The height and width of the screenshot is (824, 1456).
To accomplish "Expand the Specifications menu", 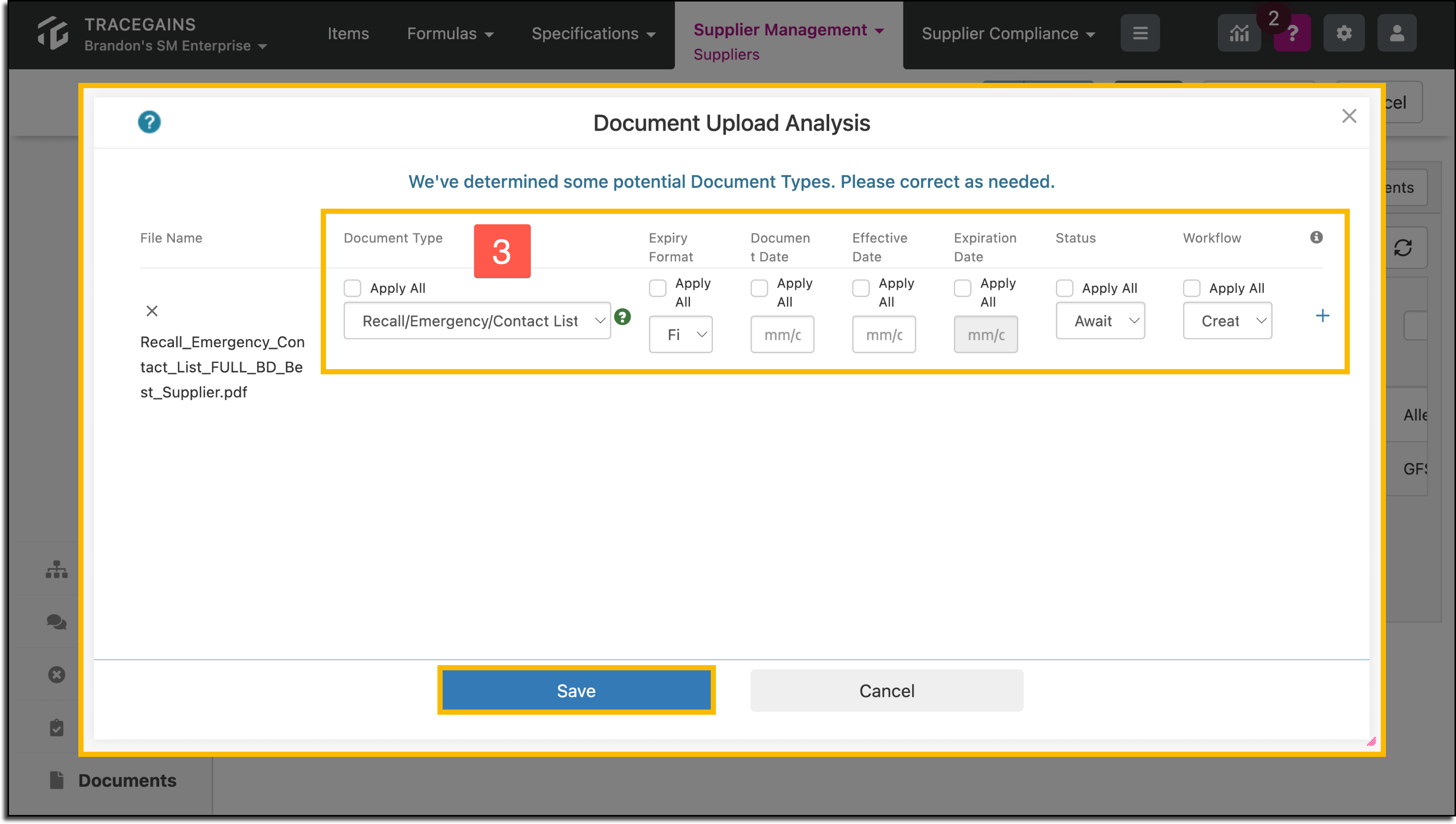I will click(593, 34).
